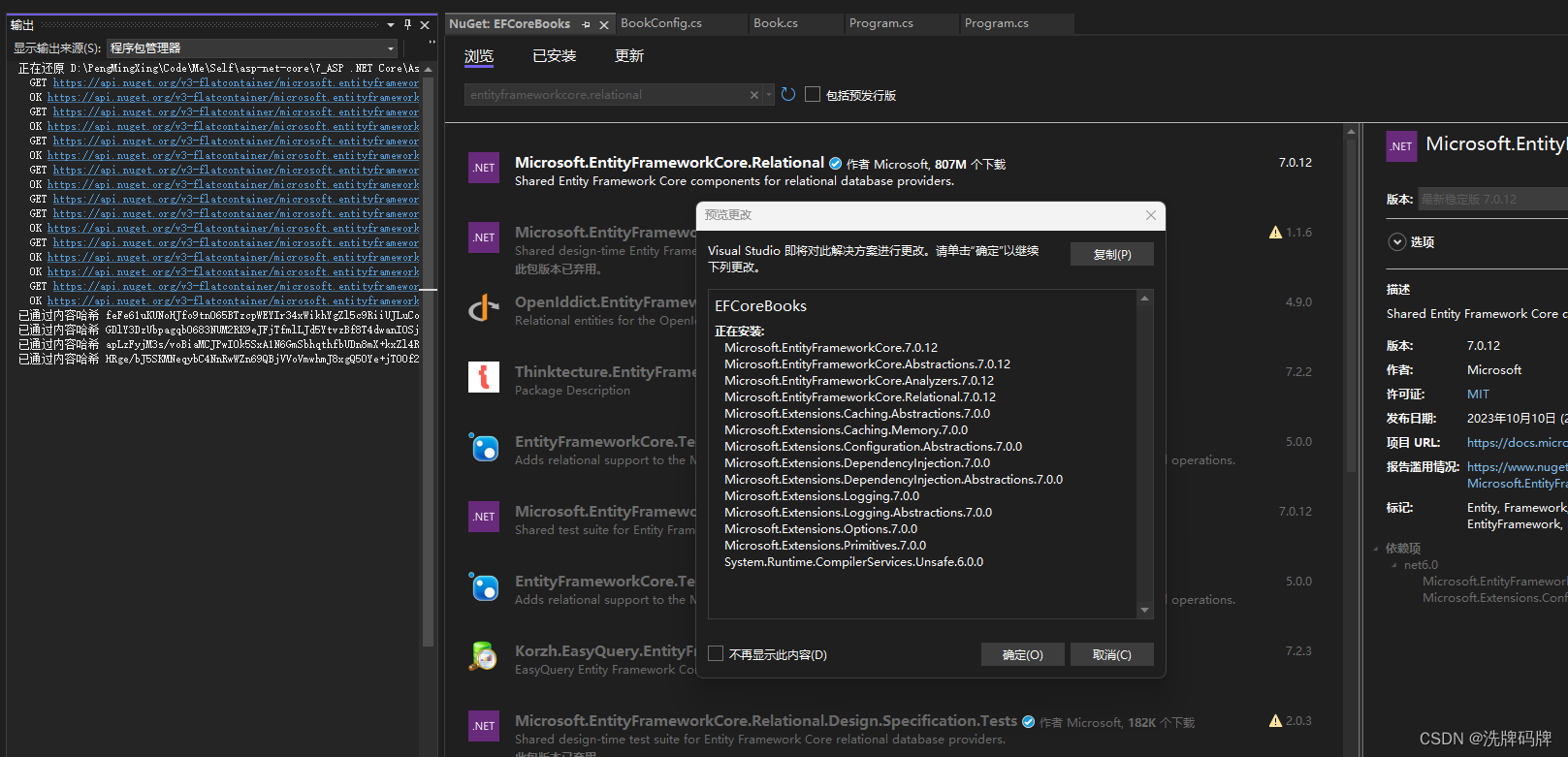Viewport: 1568px width, 757px height.
Task: Click the 7.0.12 shared test suite package icon
Action: pyautogui.click(x=484, y=517)
